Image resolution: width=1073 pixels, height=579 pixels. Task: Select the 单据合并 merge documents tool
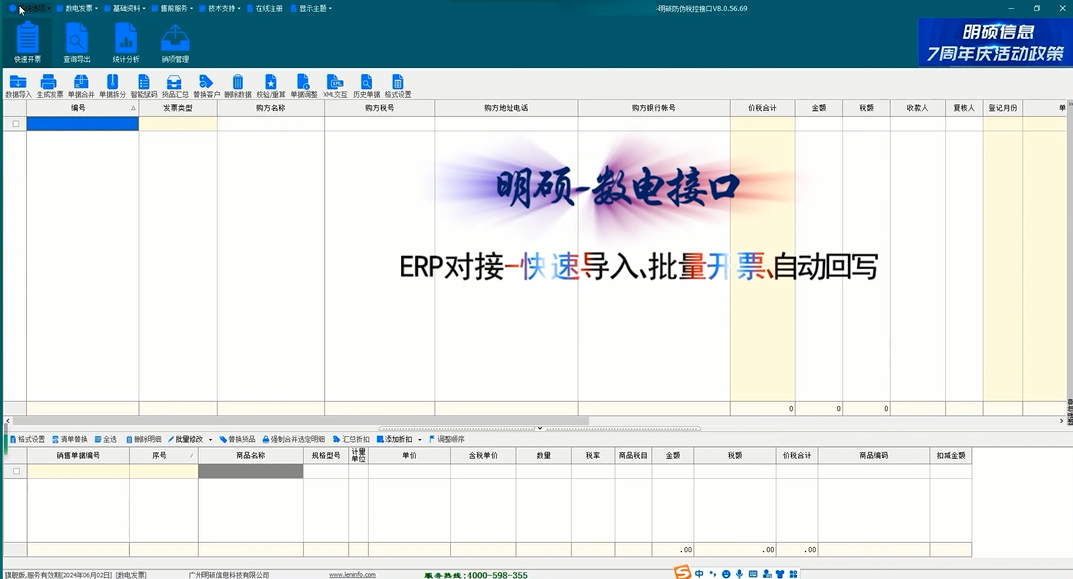coord(81,86)
